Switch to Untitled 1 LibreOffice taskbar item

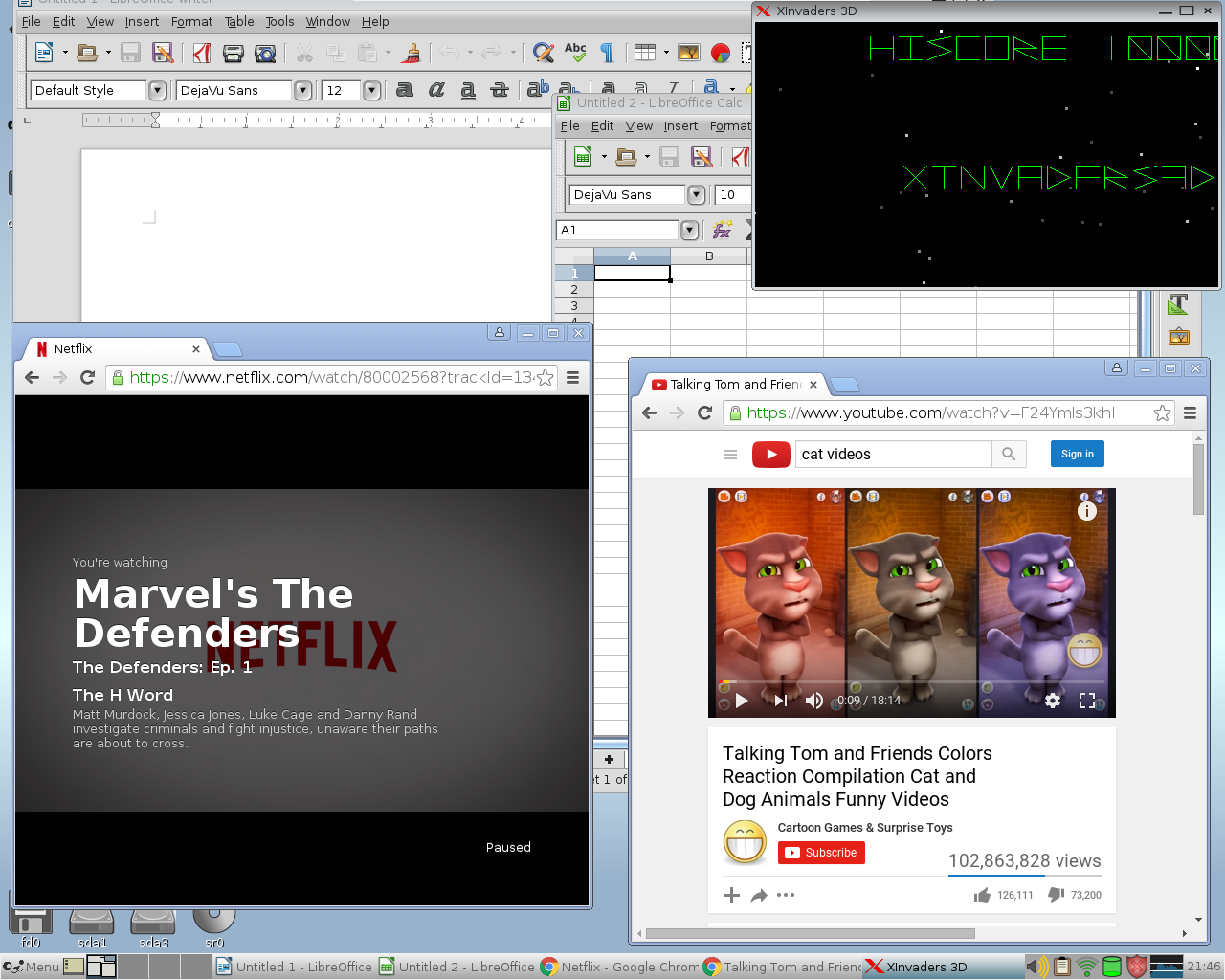point(294,967)
